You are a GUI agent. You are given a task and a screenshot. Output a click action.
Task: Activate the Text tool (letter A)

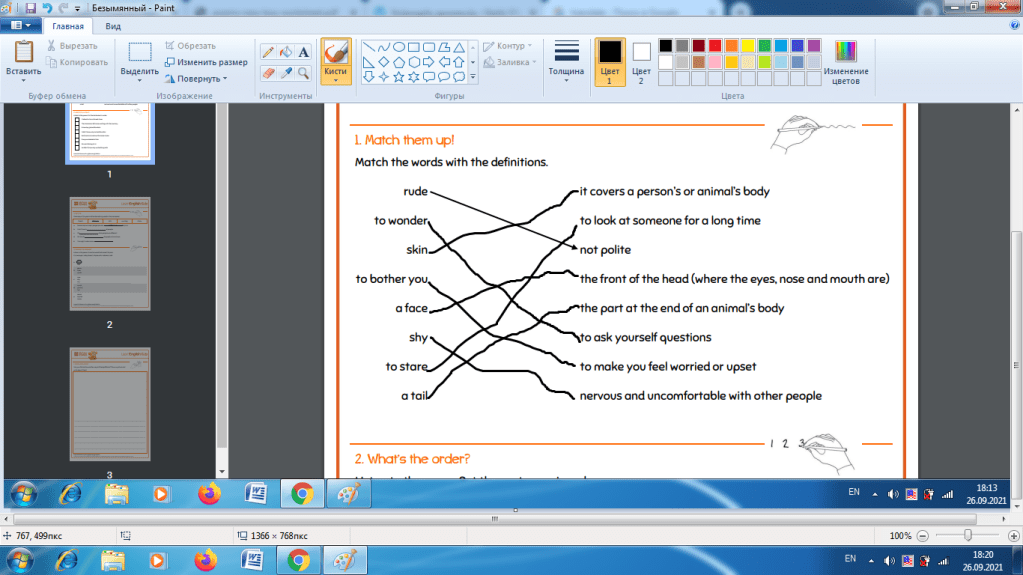point(304,52)
